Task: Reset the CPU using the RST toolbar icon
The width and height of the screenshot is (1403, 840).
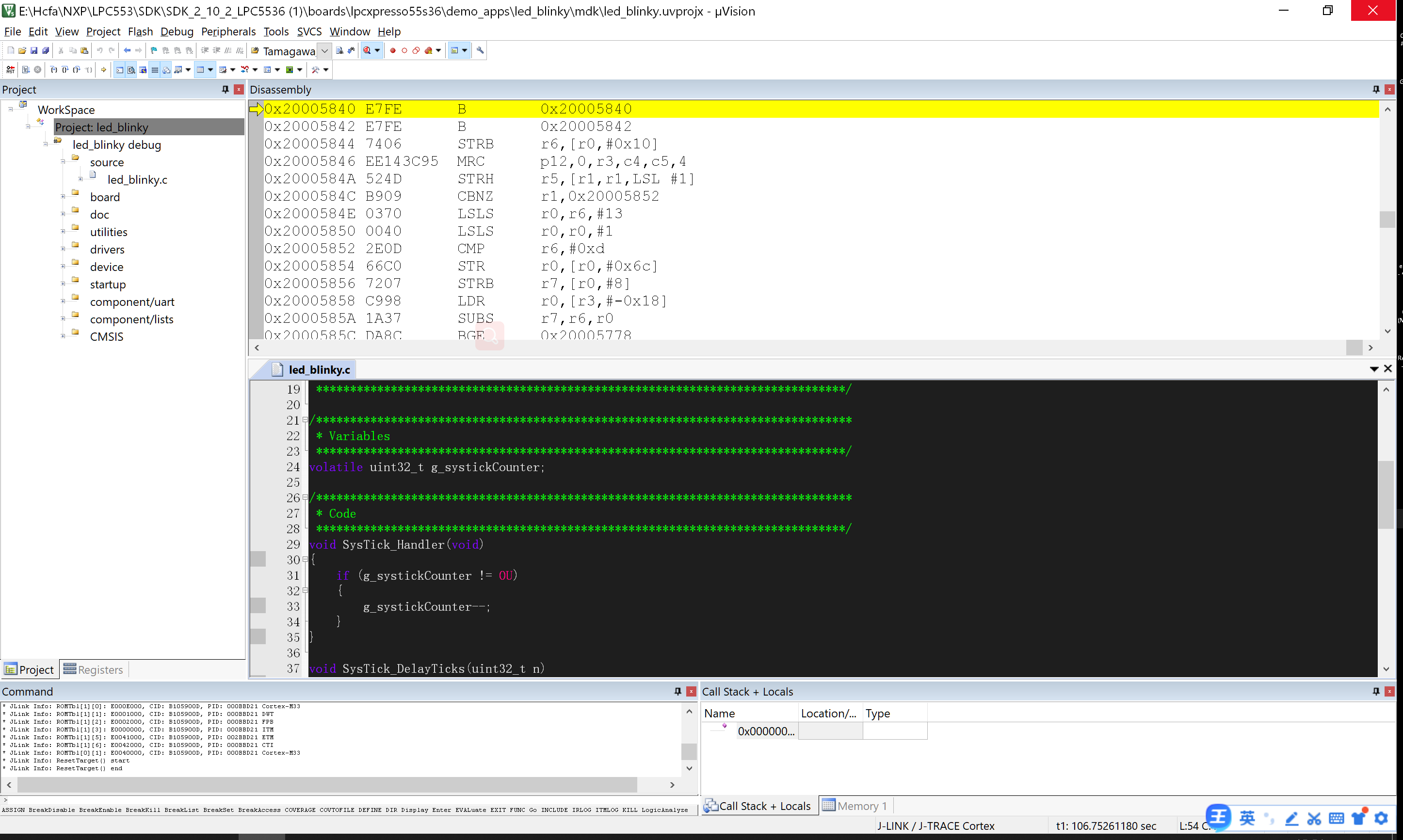Action: click(x=11, y=69)
